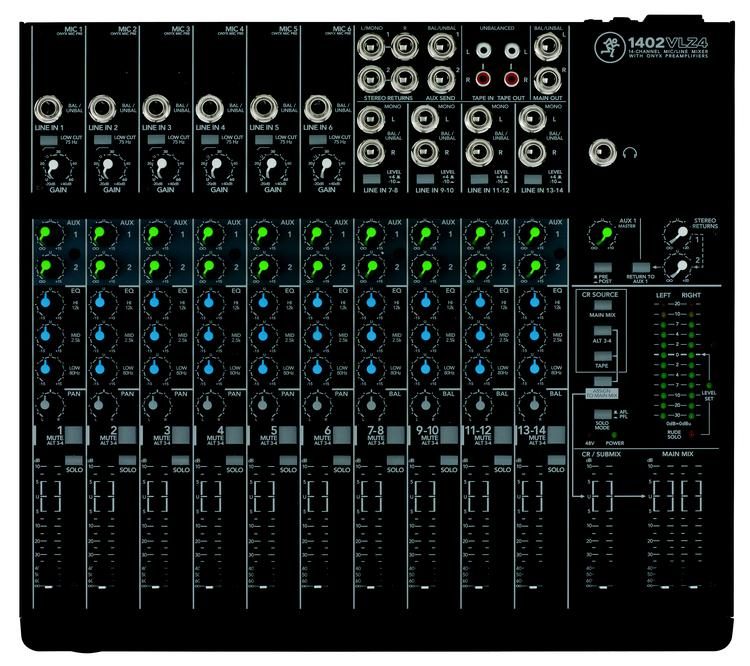Click the channel 1 fader cap
The height and width of the screenshot is (666, 750).
coord(48,587)
